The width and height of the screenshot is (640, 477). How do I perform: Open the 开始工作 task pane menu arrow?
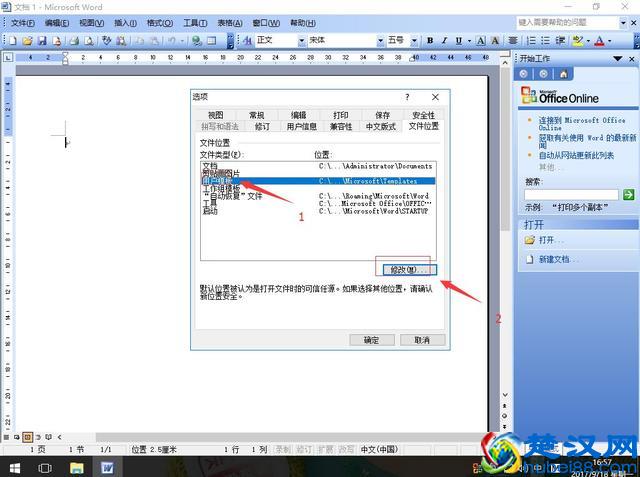click(618, 59)
